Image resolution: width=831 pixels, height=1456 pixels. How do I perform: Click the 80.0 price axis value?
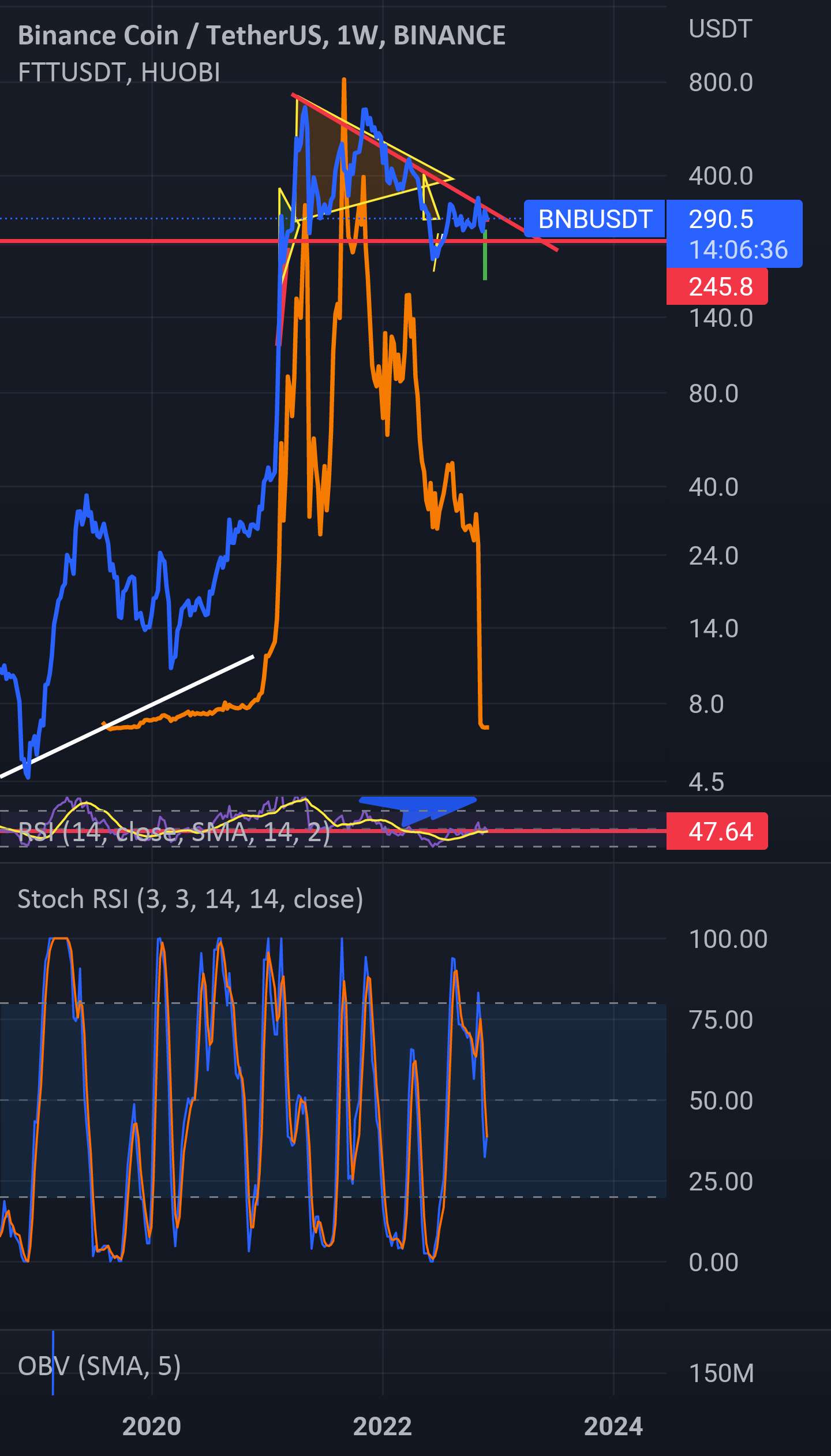pos(713,394)
